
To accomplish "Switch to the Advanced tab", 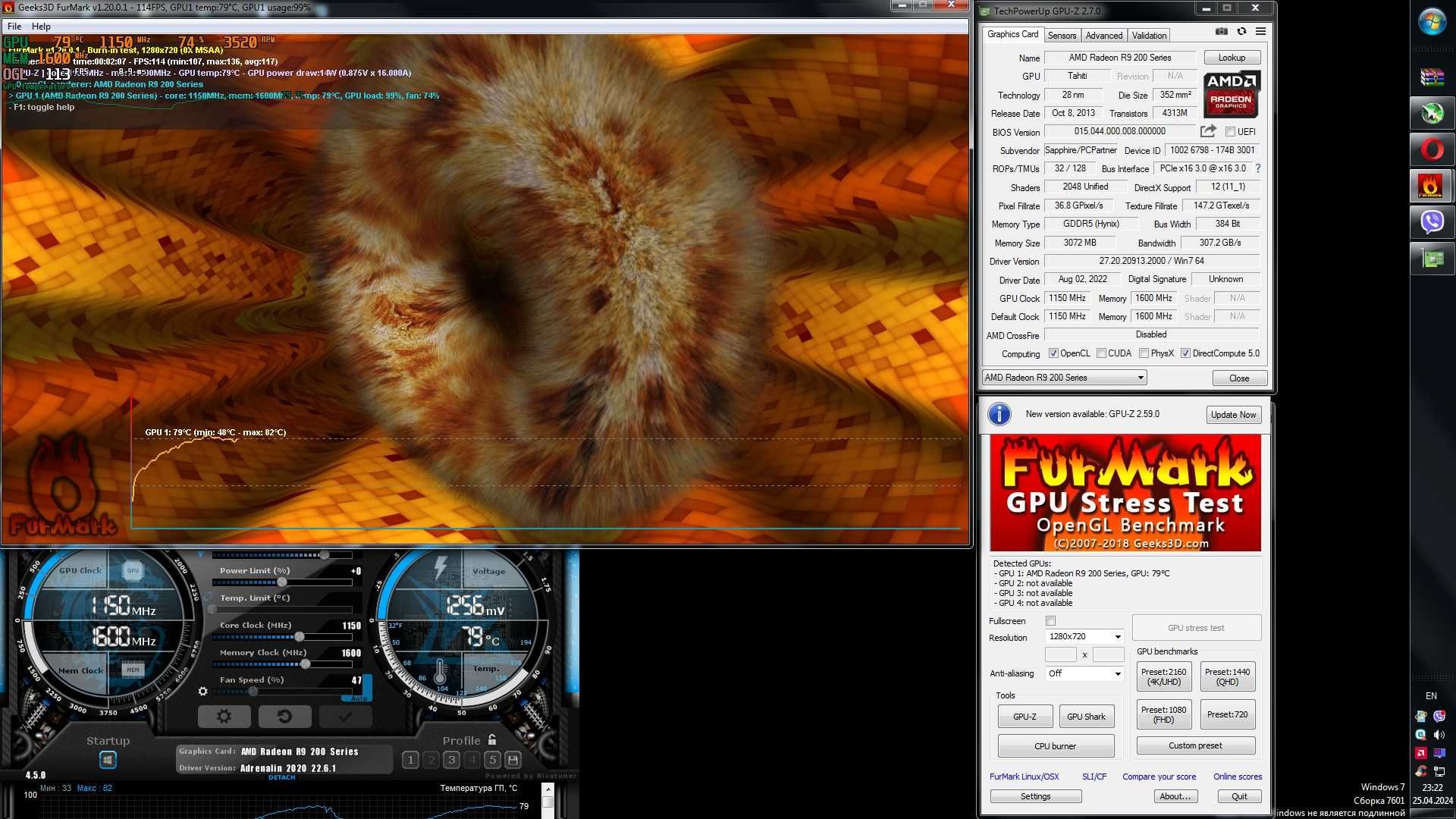I will point(1103,36).
